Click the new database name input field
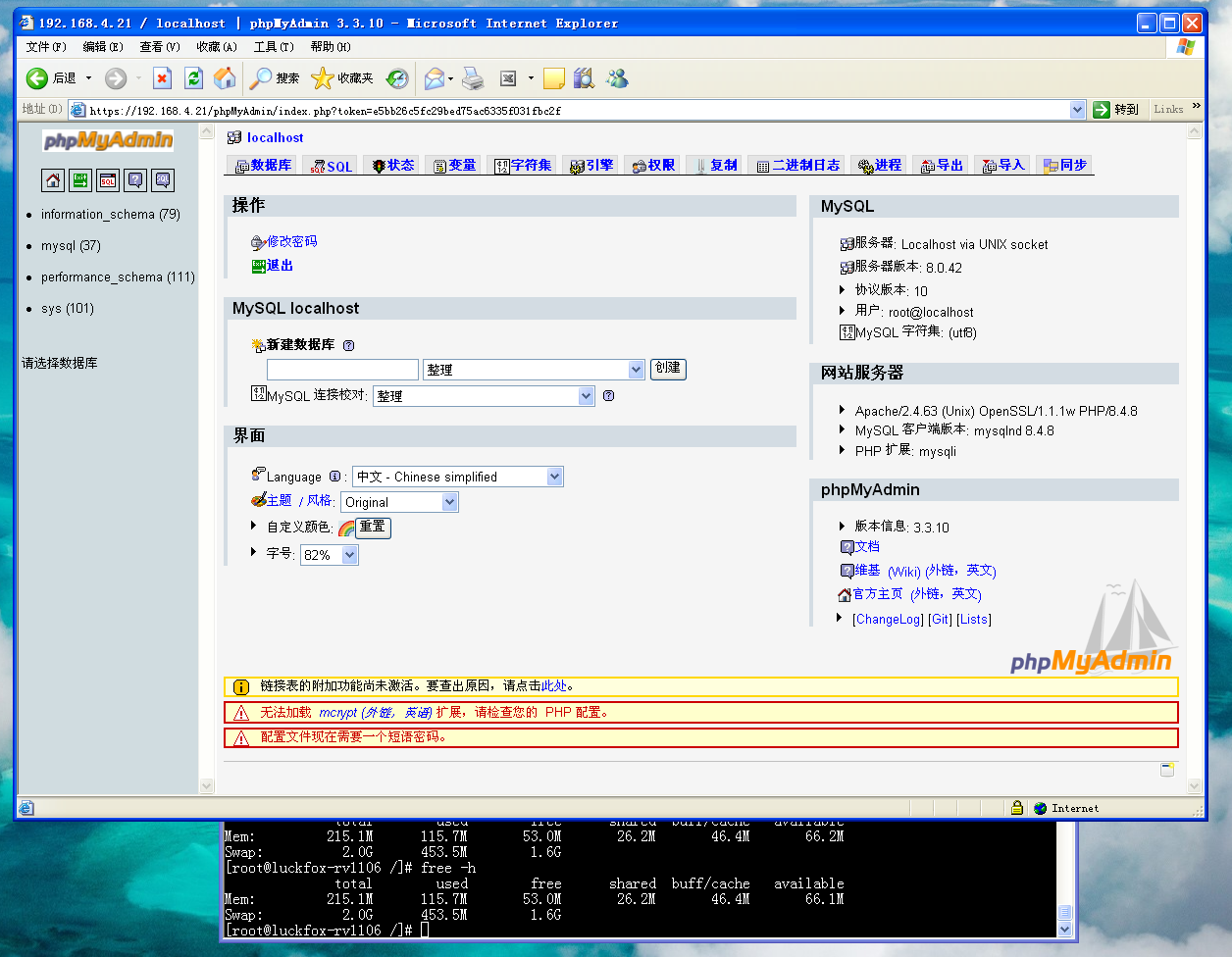This screenshot has width=1232, height=957. (342, 370)
